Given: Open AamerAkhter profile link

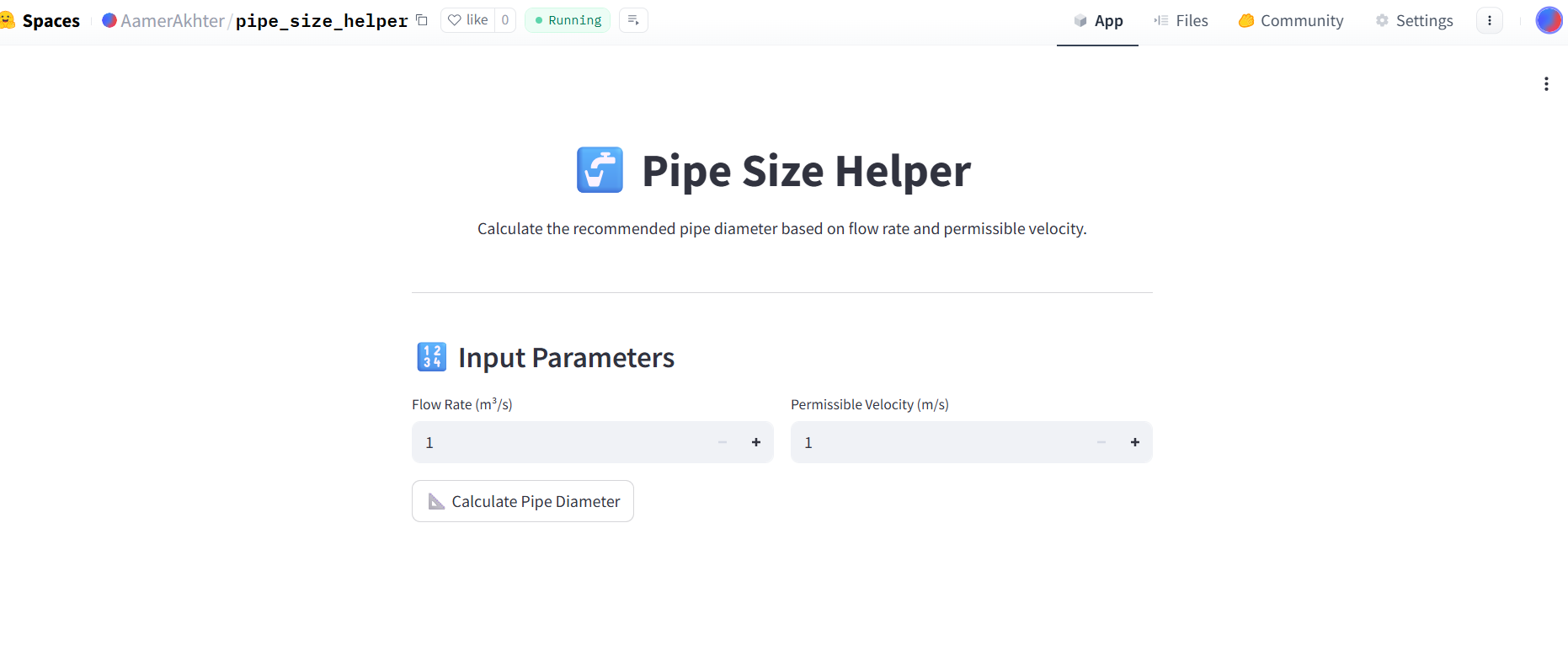Looking at the screenshot, I should click(173, 20).
